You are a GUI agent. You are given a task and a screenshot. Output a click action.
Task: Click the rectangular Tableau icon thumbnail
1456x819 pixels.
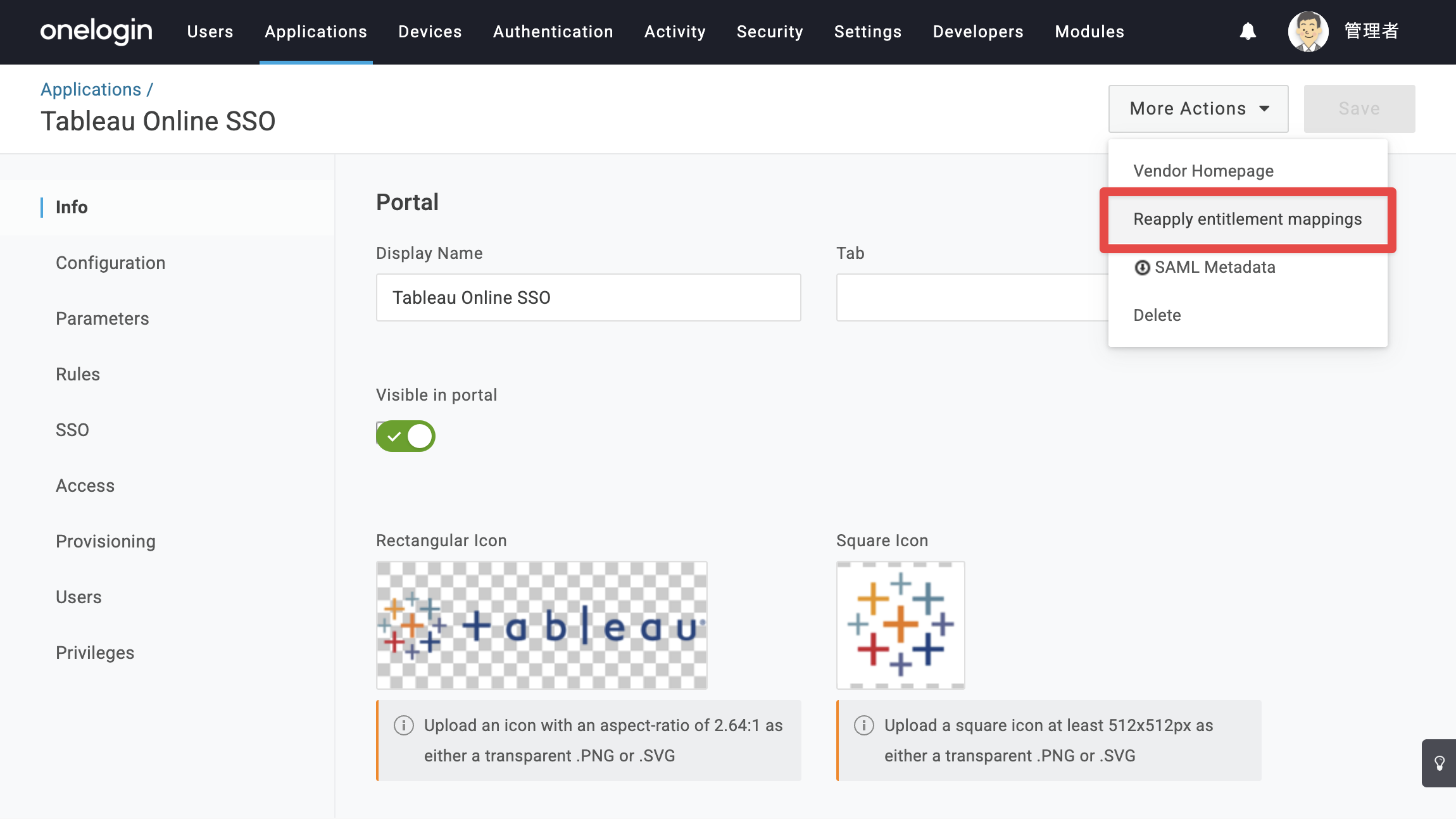click(542, 625)
